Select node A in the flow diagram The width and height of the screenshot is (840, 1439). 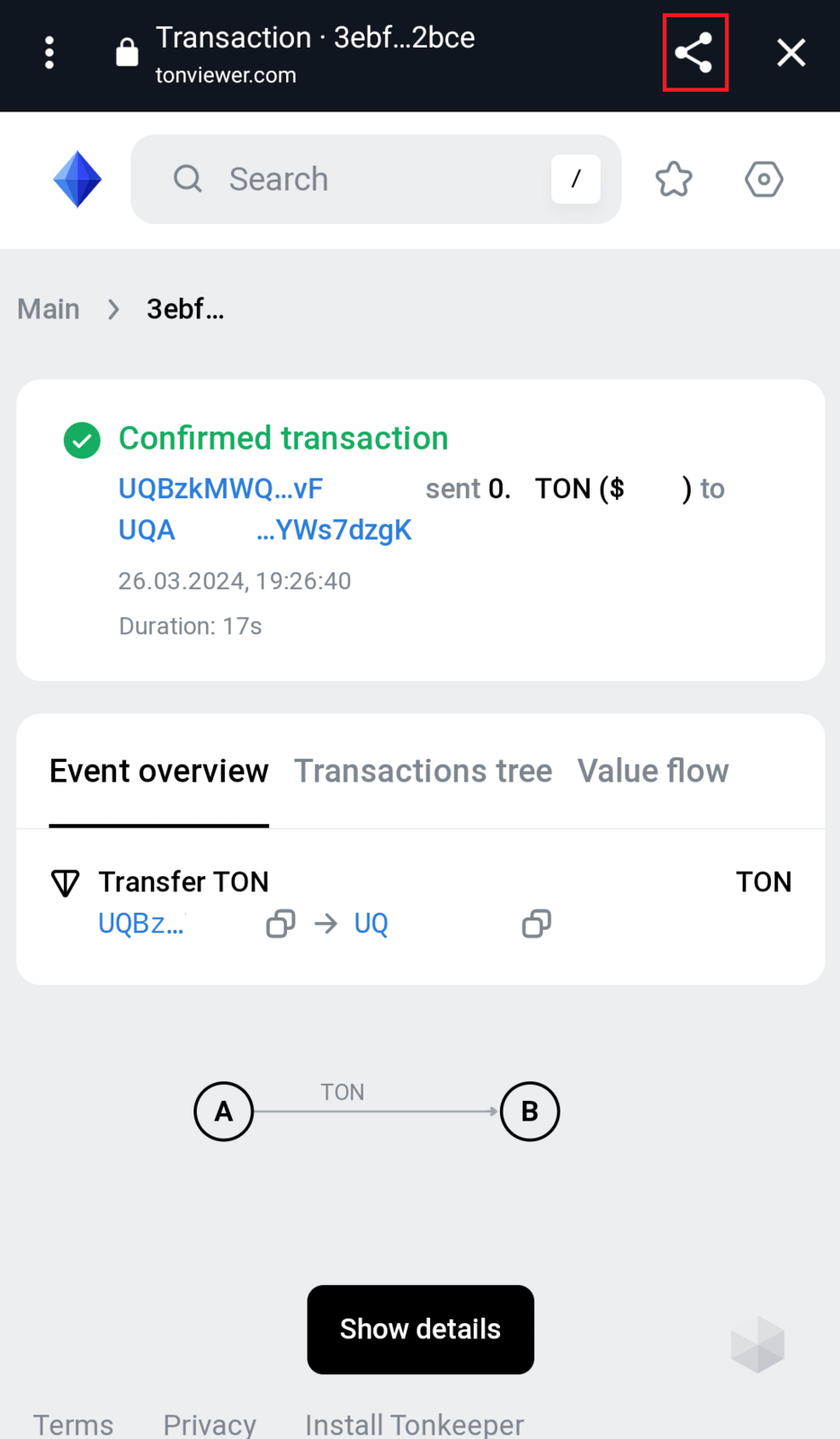(224, 1112)
